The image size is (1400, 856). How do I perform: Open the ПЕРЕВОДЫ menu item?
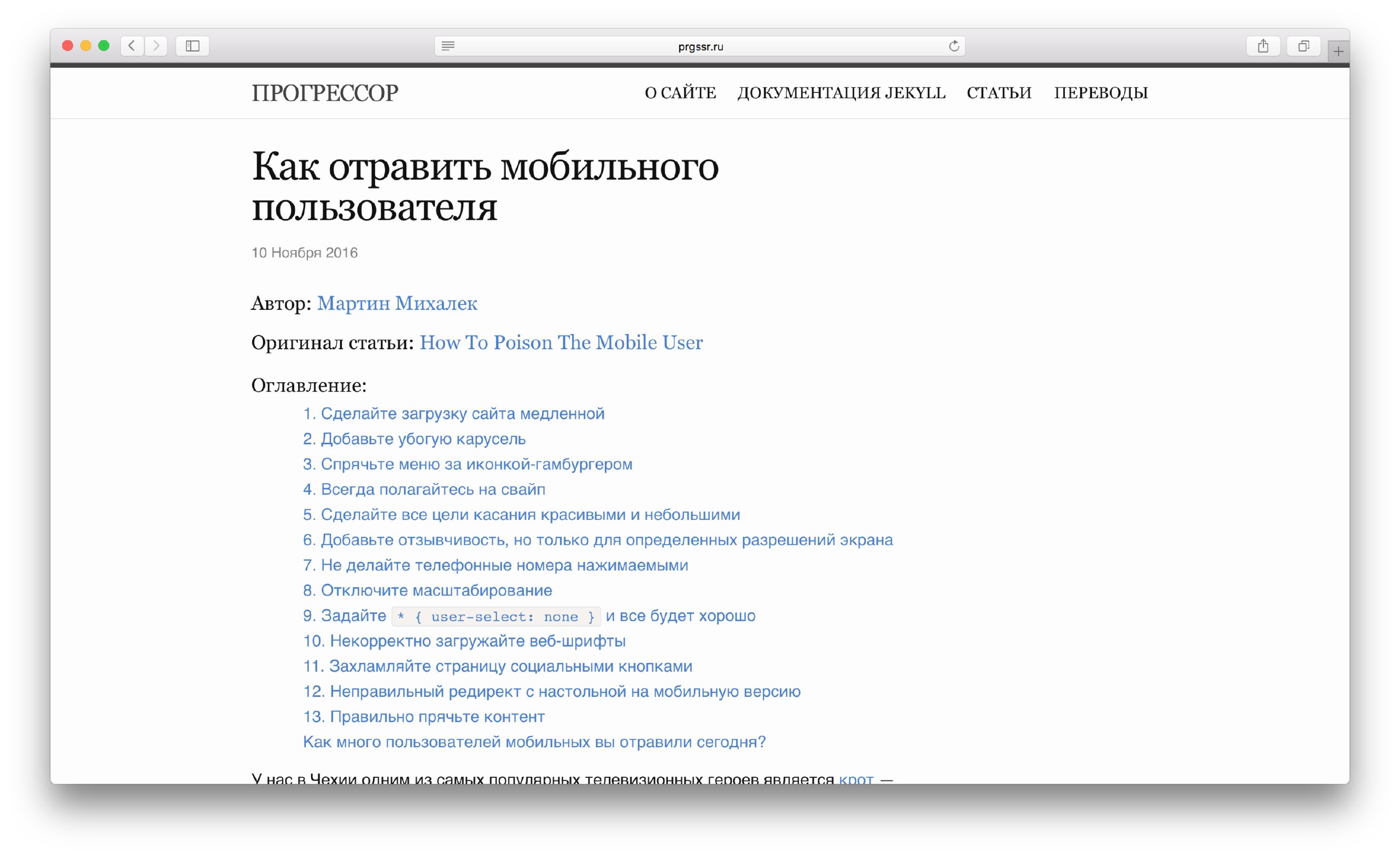[1101, 92]
